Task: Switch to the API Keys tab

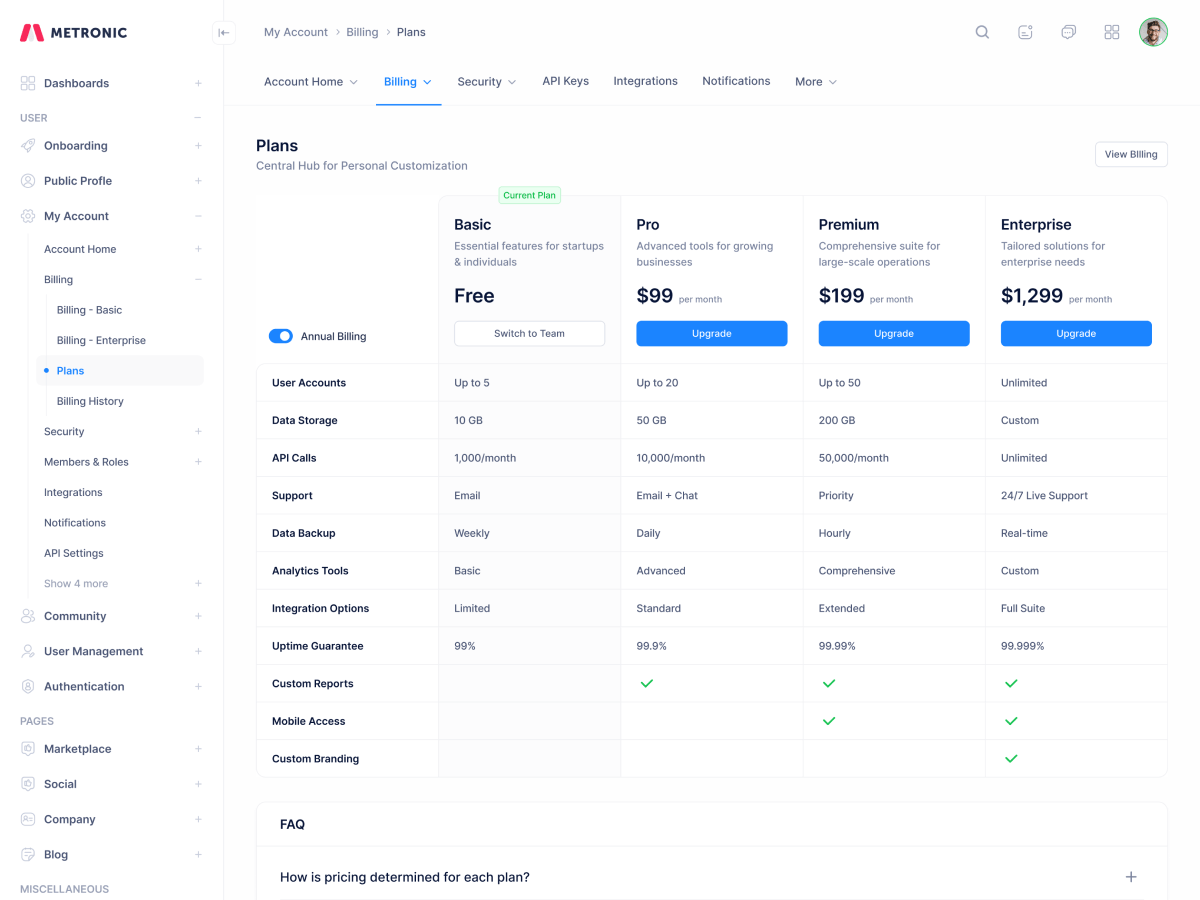Action: (x=565, y=81)
